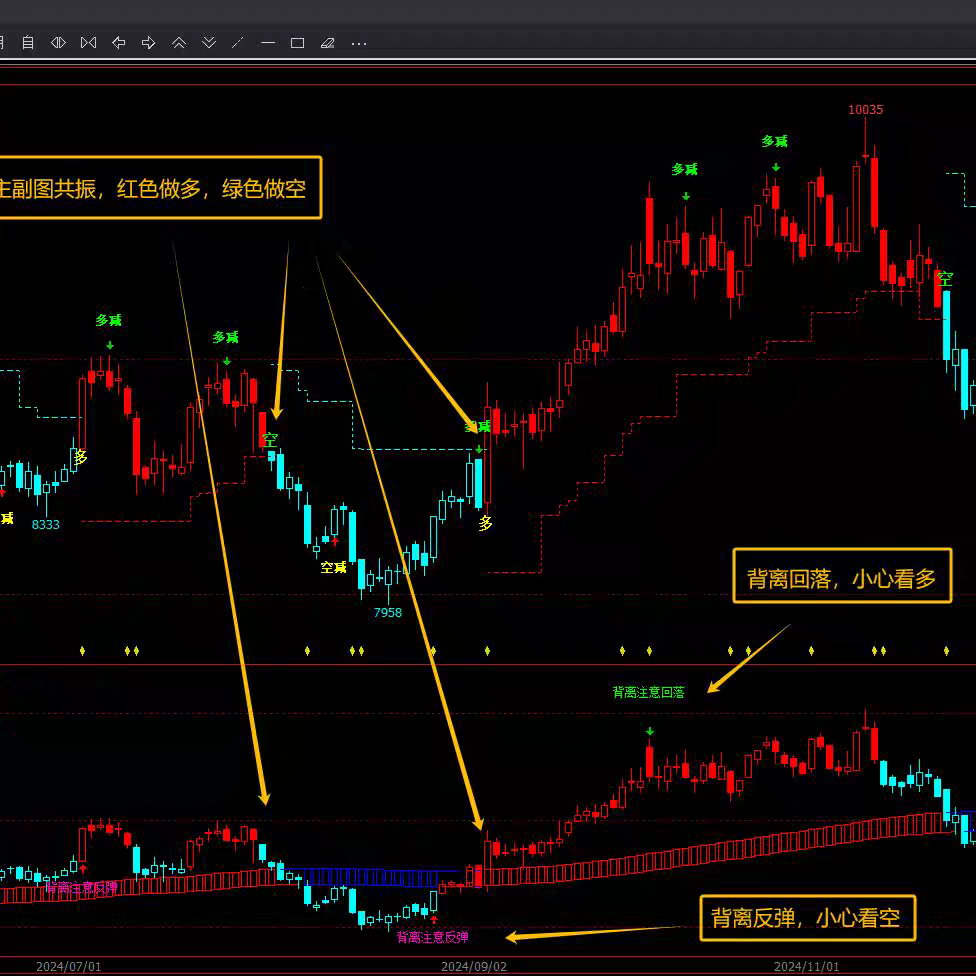Viewport: 976px width, 976px height.
Task: Click the low price label 7958
Action: 387,612
